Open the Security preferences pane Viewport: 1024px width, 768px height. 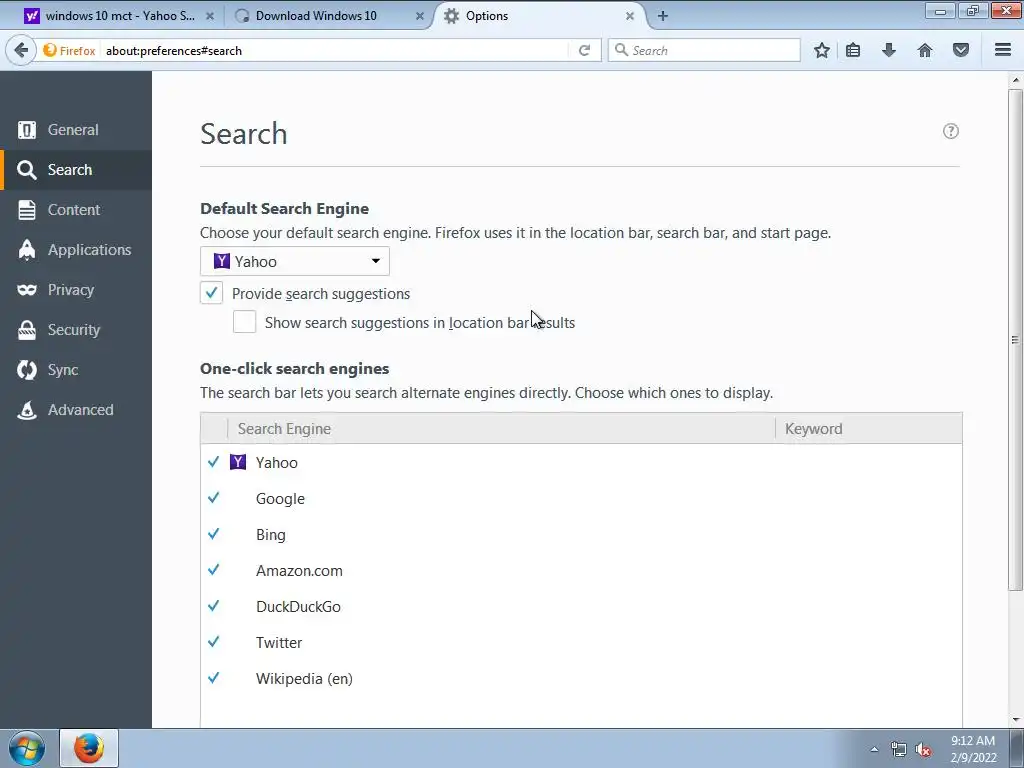click(76, 330)
